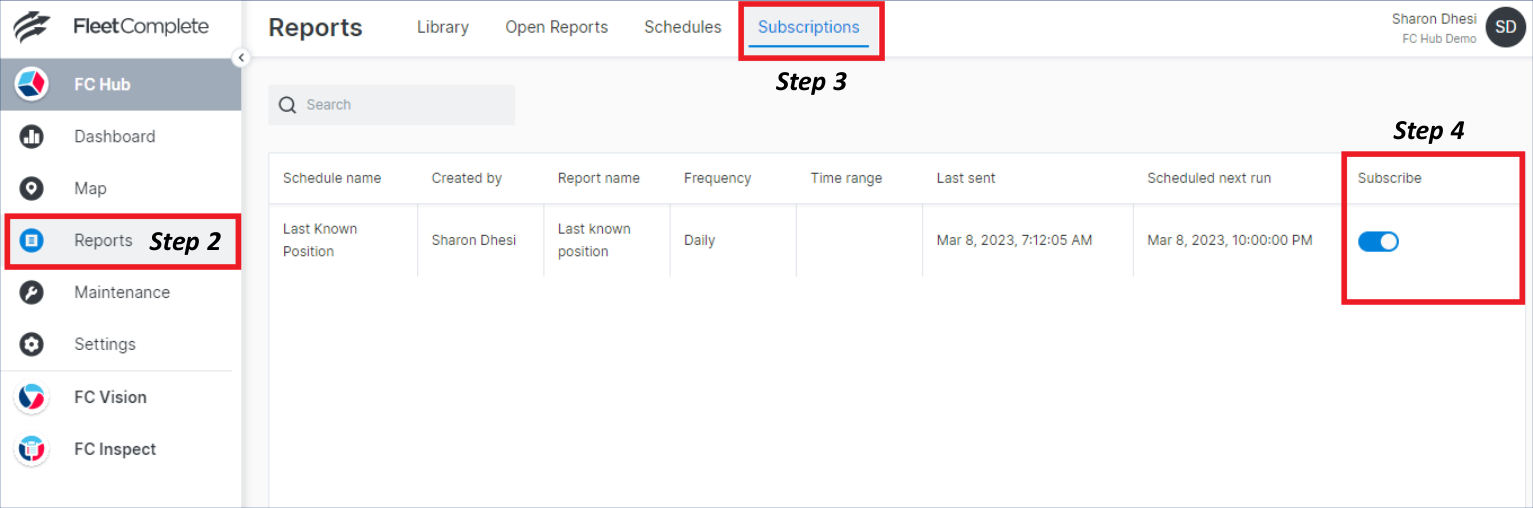Select the Subscriptions tab
Image resolution: width=1533 pixels, height=508 pixels.
(809, 27)
